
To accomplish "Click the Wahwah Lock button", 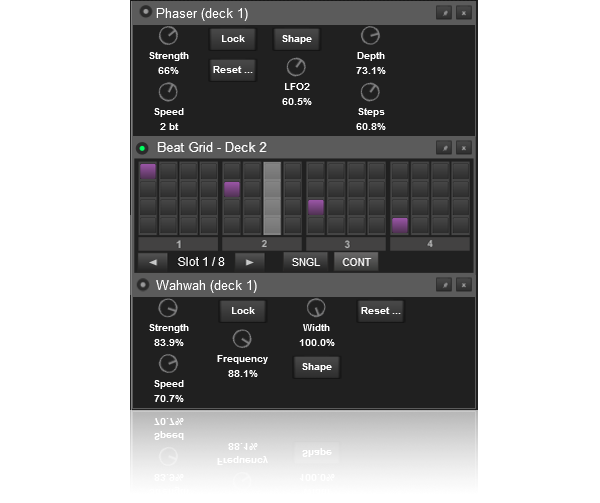I will (x=243, y=311).
